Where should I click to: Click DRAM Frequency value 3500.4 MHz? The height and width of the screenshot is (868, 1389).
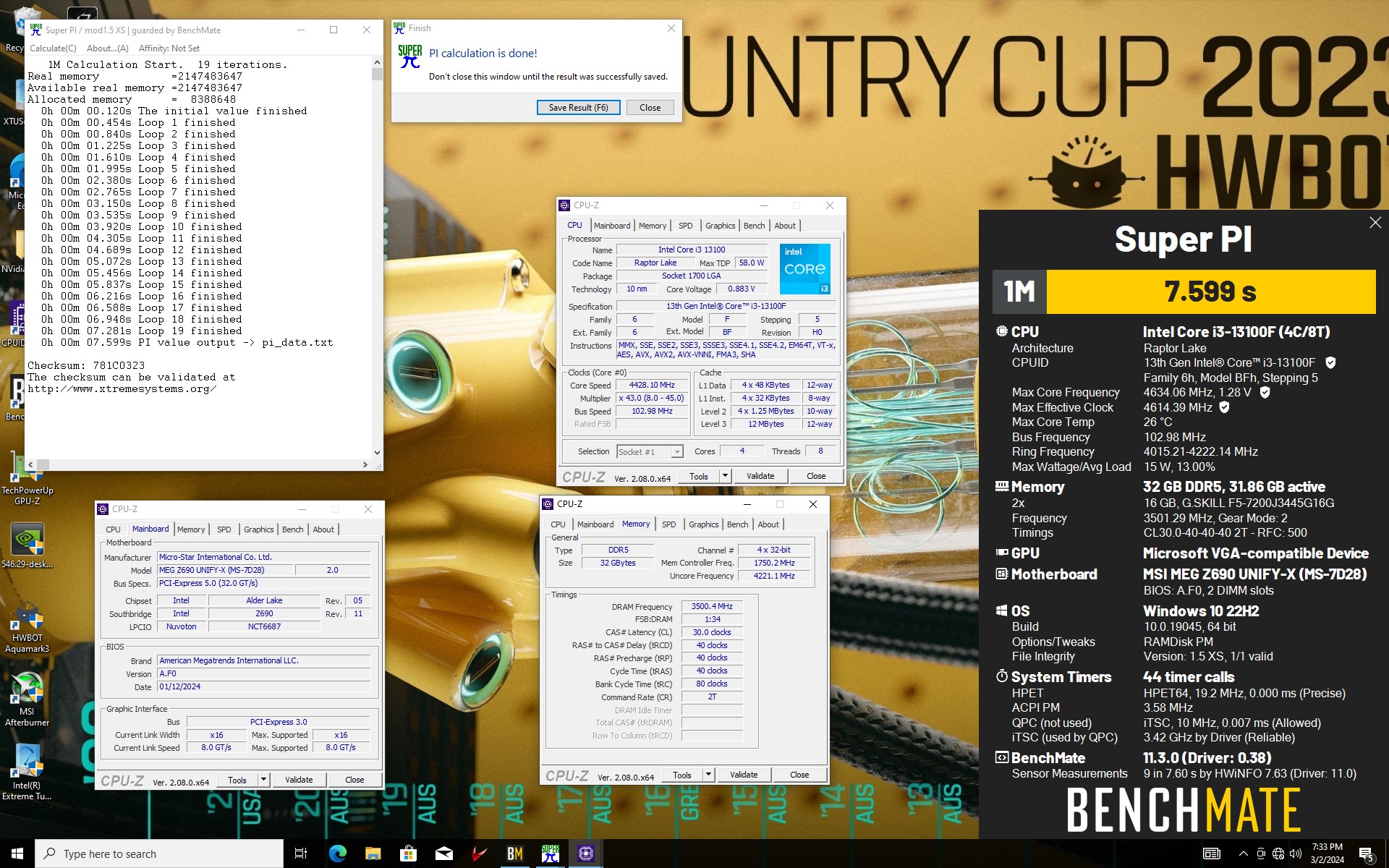[x=712, y=607]
